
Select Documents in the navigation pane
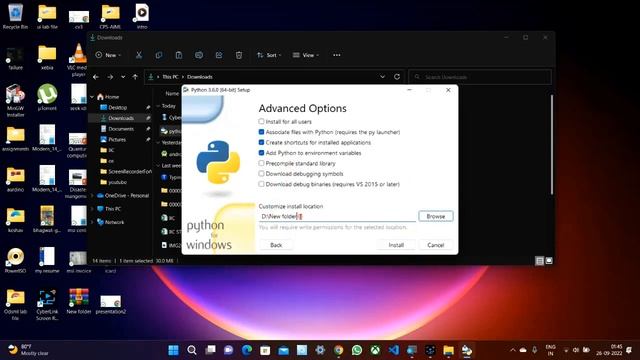click(121, 129)
